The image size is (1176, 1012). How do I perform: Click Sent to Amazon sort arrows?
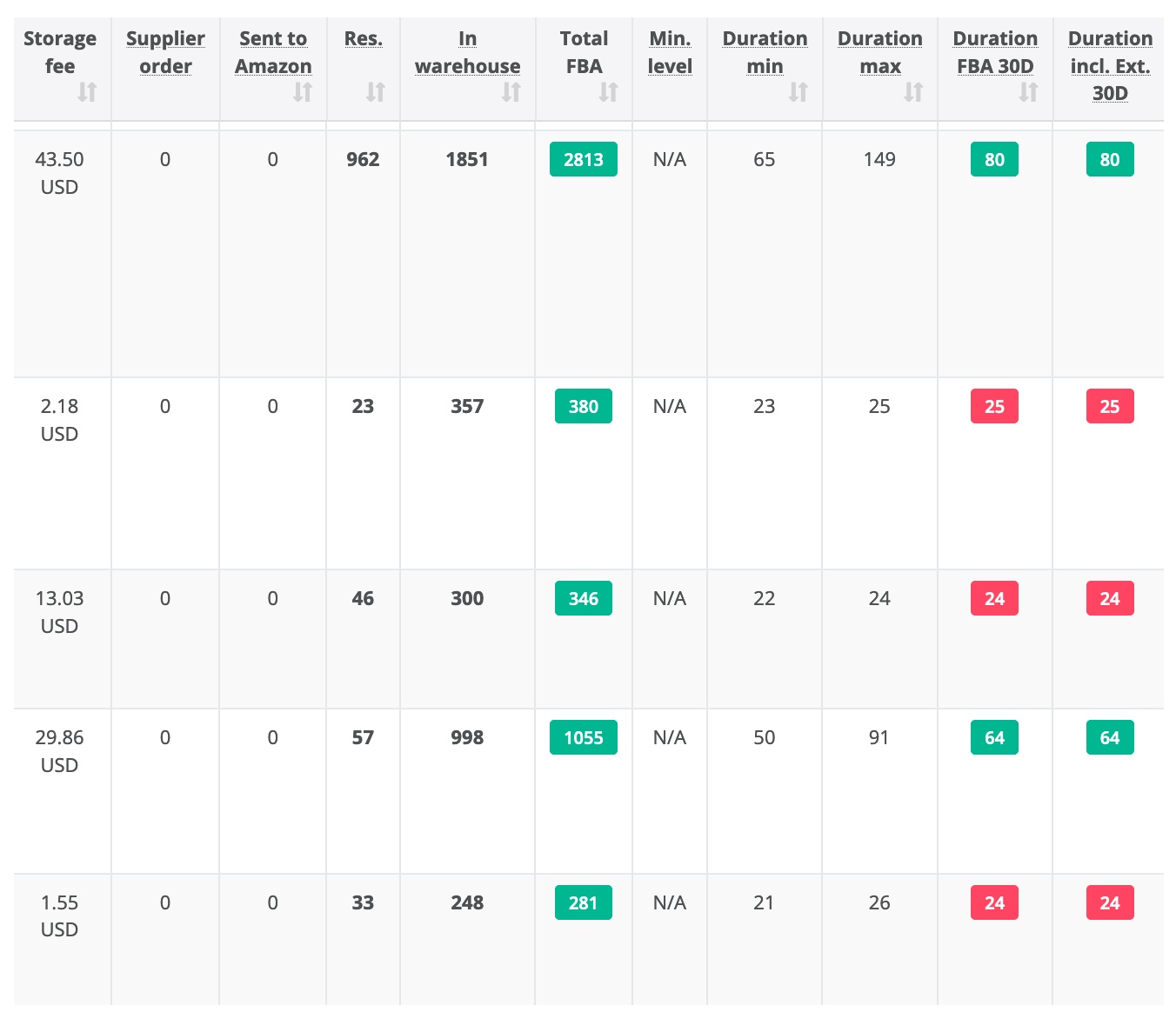302,92
